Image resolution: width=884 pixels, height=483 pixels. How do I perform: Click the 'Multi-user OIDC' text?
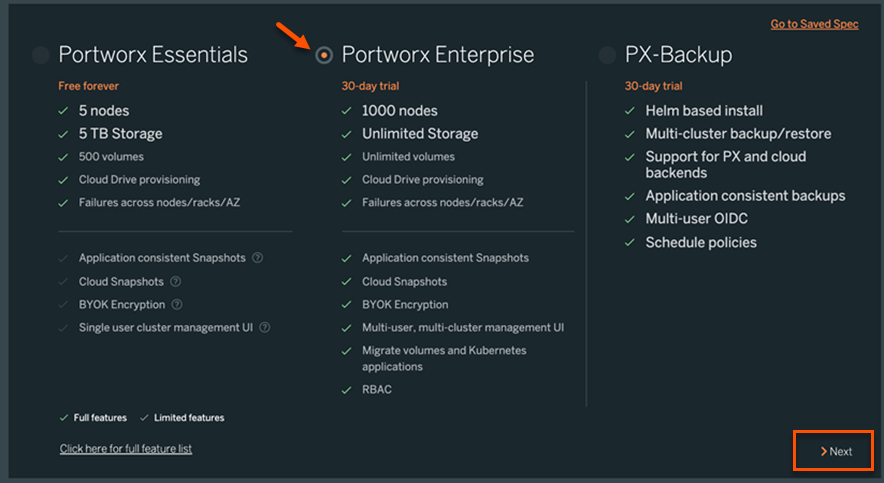(x=696, y=219)
